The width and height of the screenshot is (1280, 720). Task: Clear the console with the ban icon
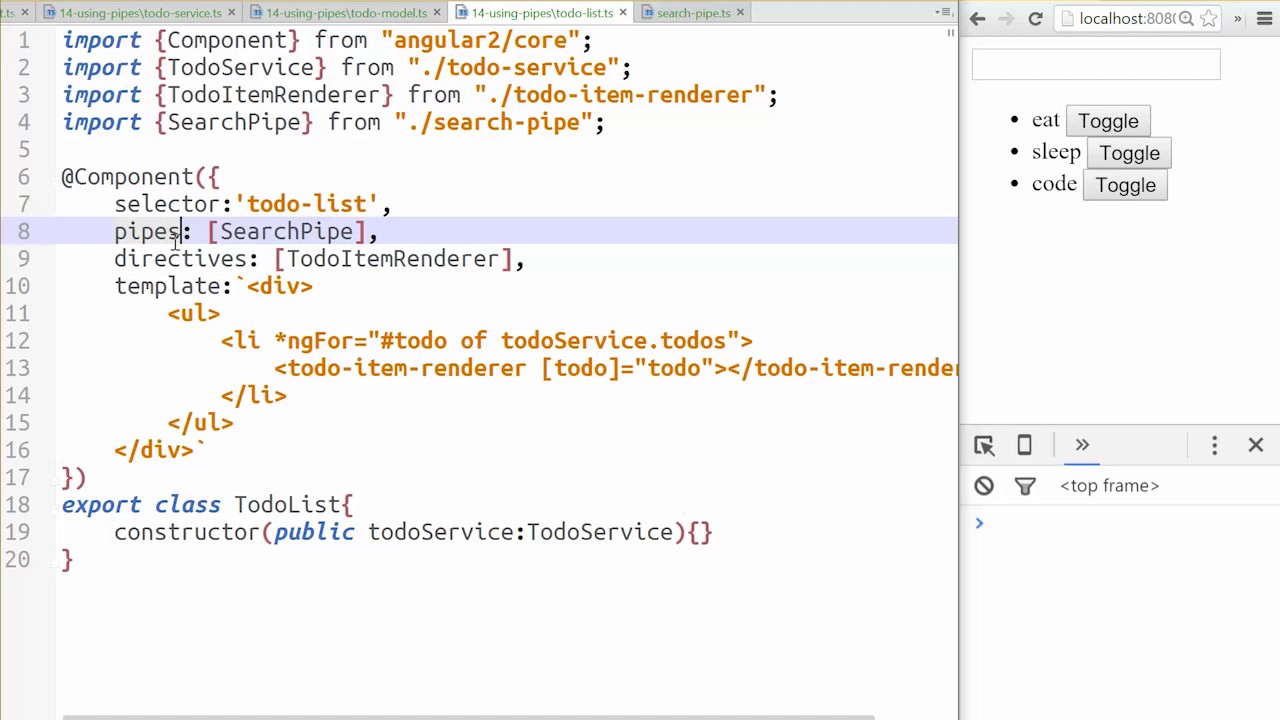pyautogui.click(x=984, y=486)
